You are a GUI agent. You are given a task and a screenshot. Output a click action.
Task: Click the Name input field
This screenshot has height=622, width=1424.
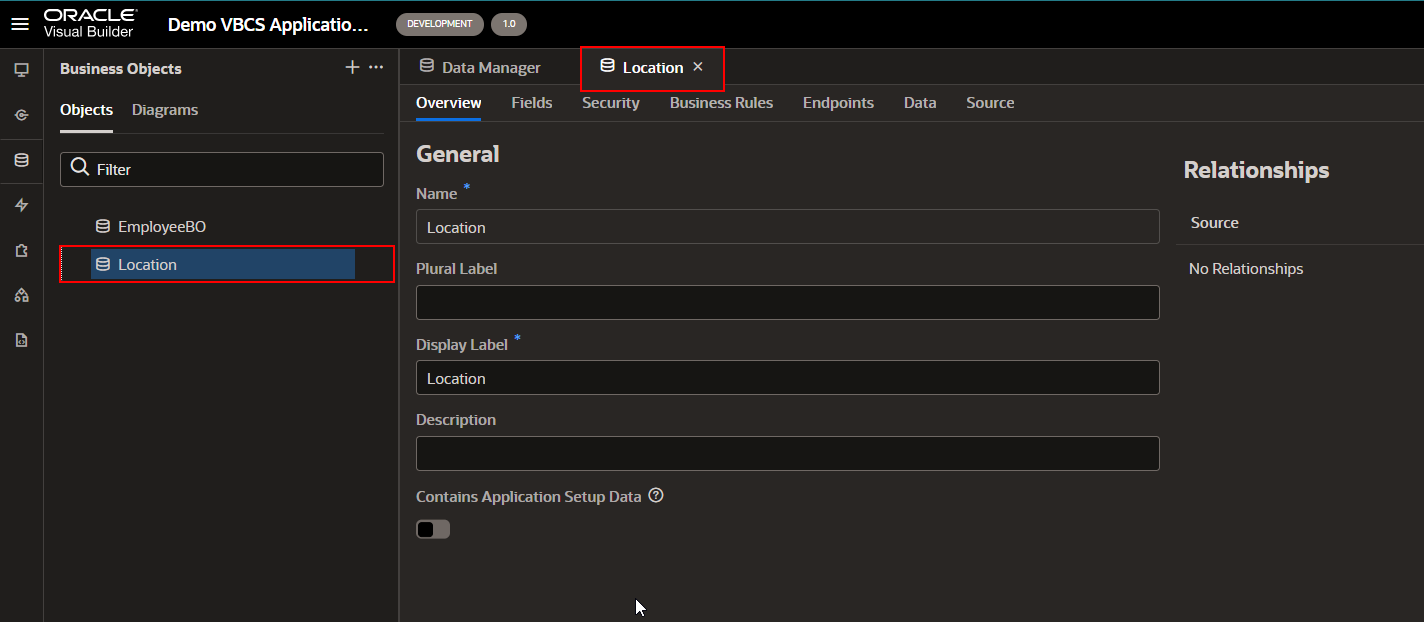pyautogui.click(x=788, y=227)
